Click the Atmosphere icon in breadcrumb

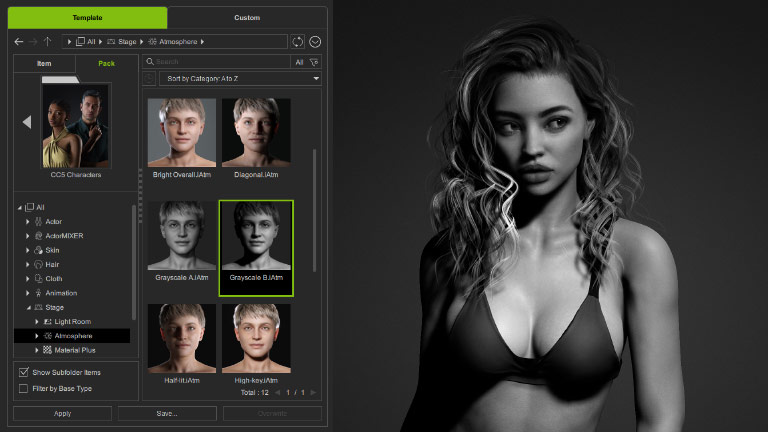pyautogui.click(x=152, y=42)
